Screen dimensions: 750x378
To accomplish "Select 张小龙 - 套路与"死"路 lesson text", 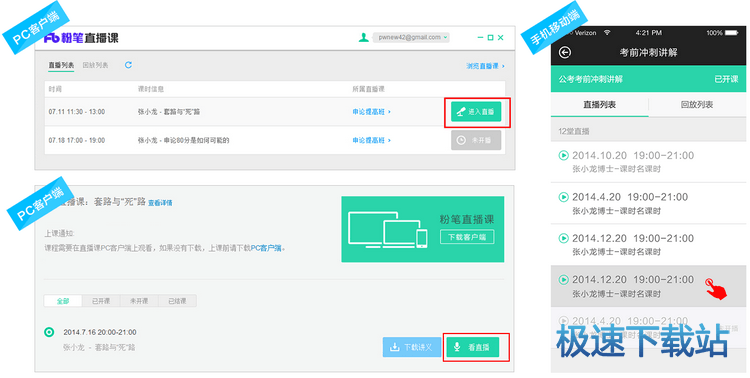I will [169, 112].
